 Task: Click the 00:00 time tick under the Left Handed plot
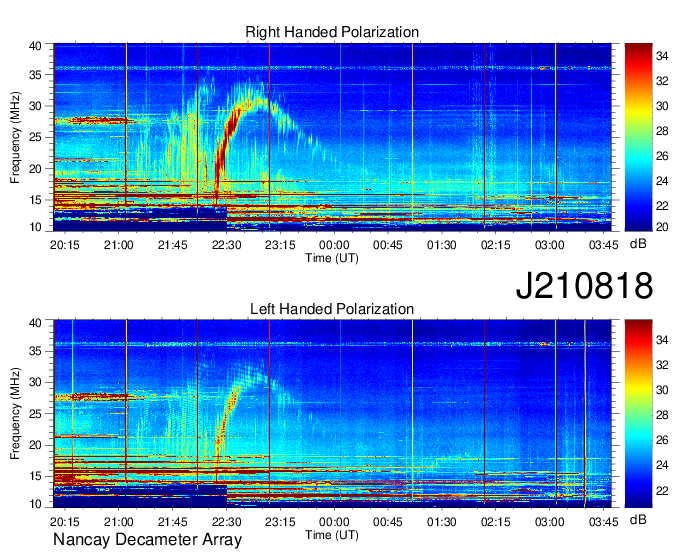[x=334, y=522]
